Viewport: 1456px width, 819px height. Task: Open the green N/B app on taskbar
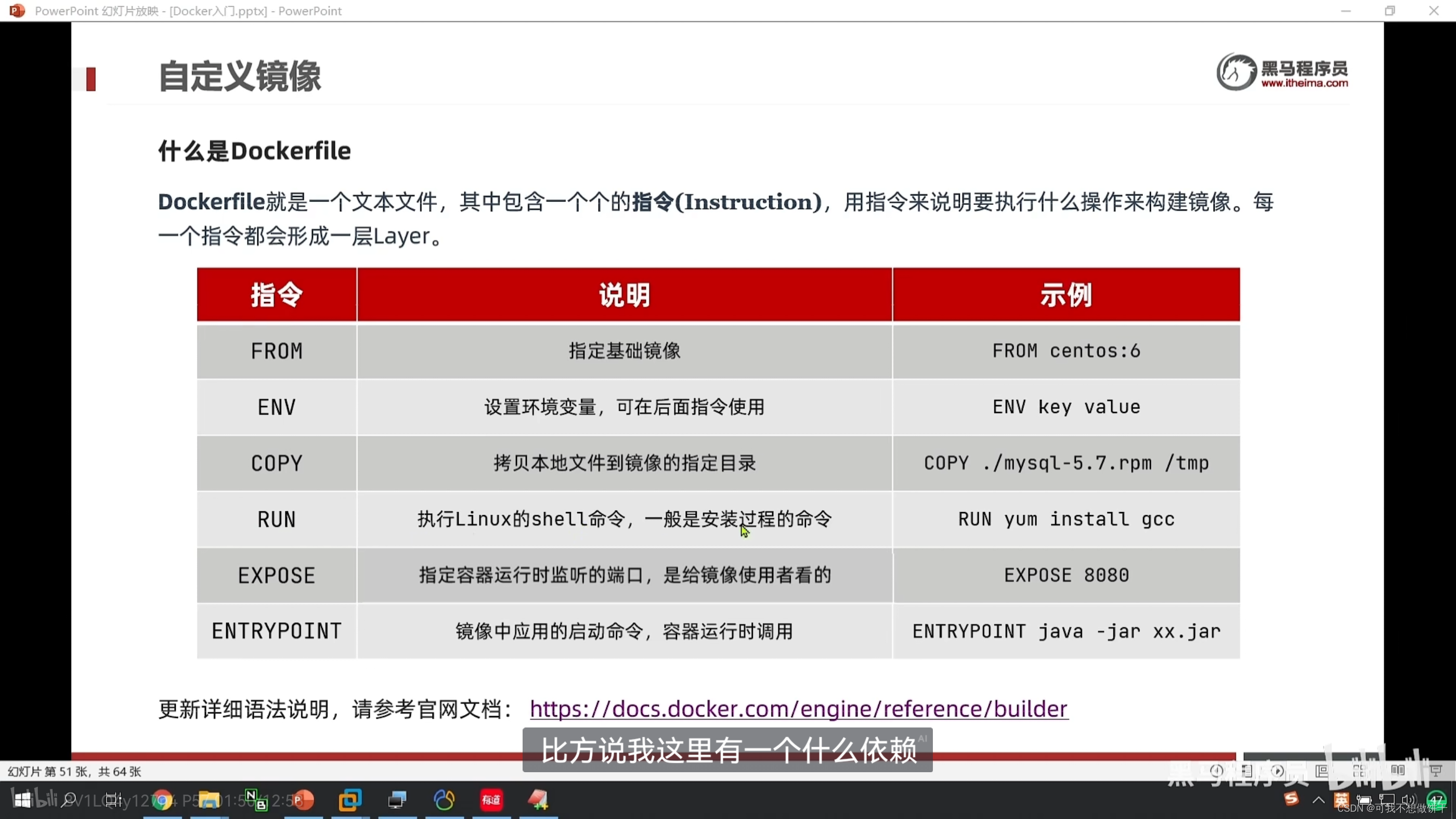[x=255, y=800]
